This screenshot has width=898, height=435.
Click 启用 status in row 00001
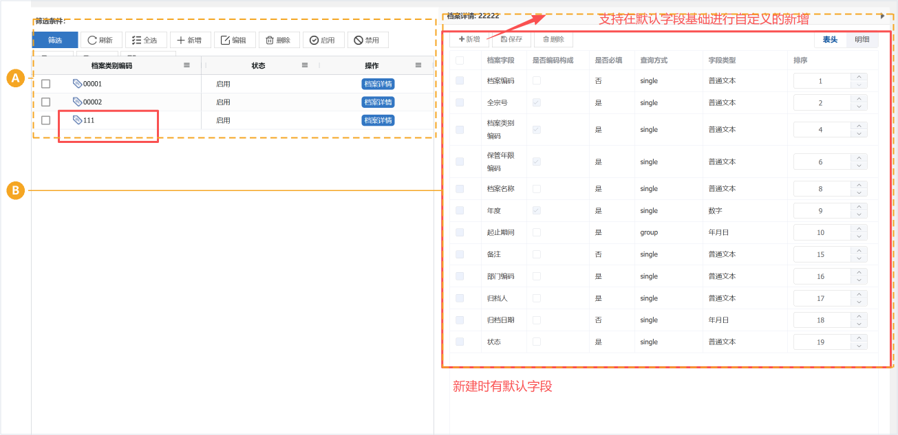[223, 84]
